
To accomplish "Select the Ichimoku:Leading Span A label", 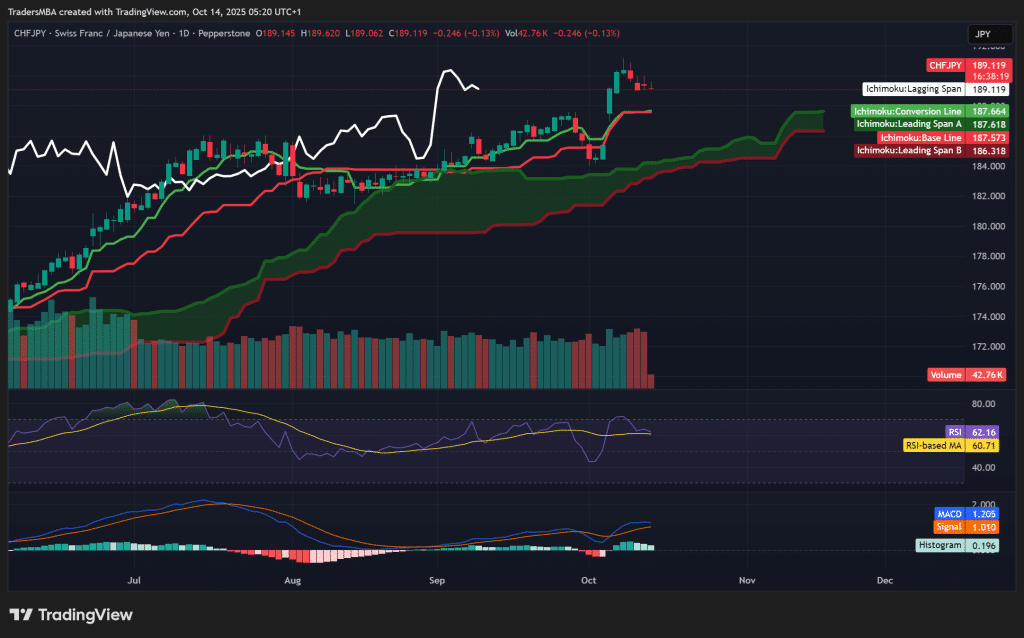I will click(x=907, y=124).
